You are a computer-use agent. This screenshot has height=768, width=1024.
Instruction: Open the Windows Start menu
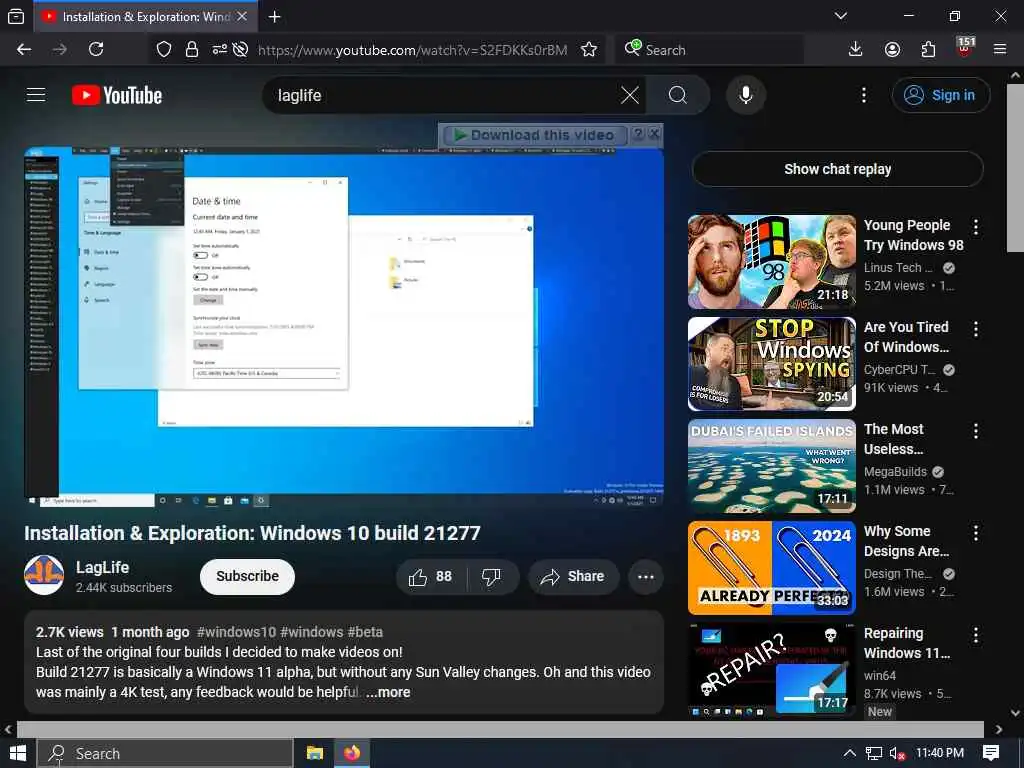pyautogui.click(x=18, y=753)
